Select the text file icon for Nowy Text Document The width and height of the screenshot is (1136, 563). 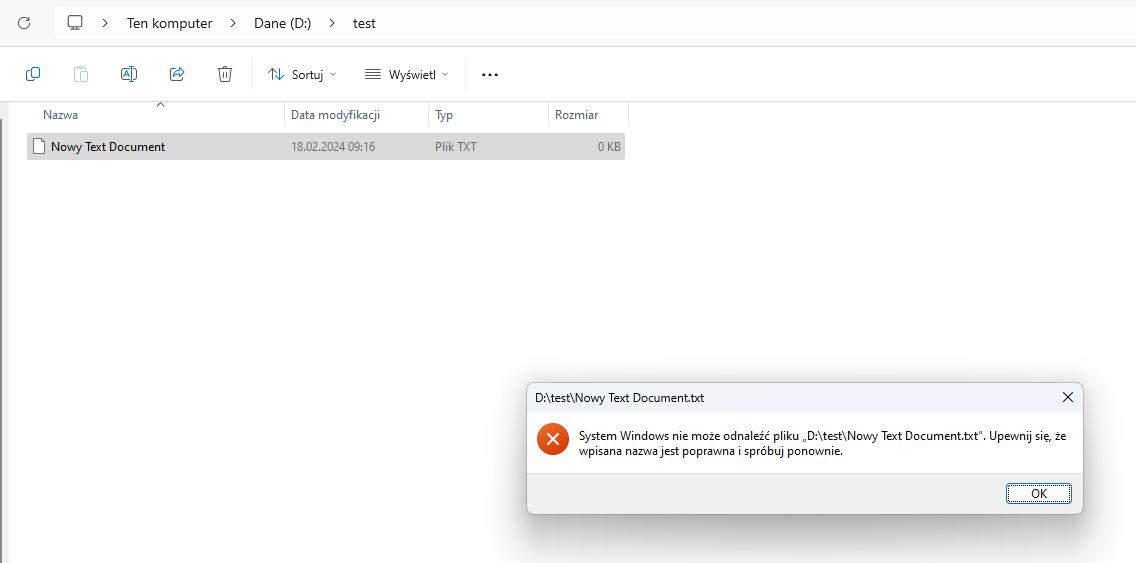click(x=39, y=146)
